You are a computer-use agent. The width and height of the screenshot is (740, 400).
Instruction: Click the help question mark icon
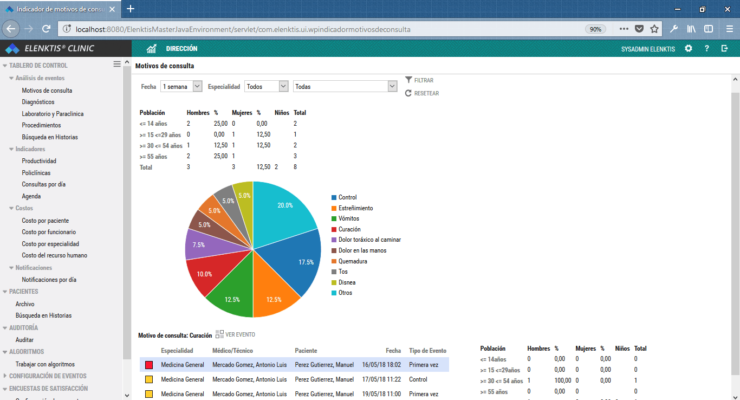point(707,48)
